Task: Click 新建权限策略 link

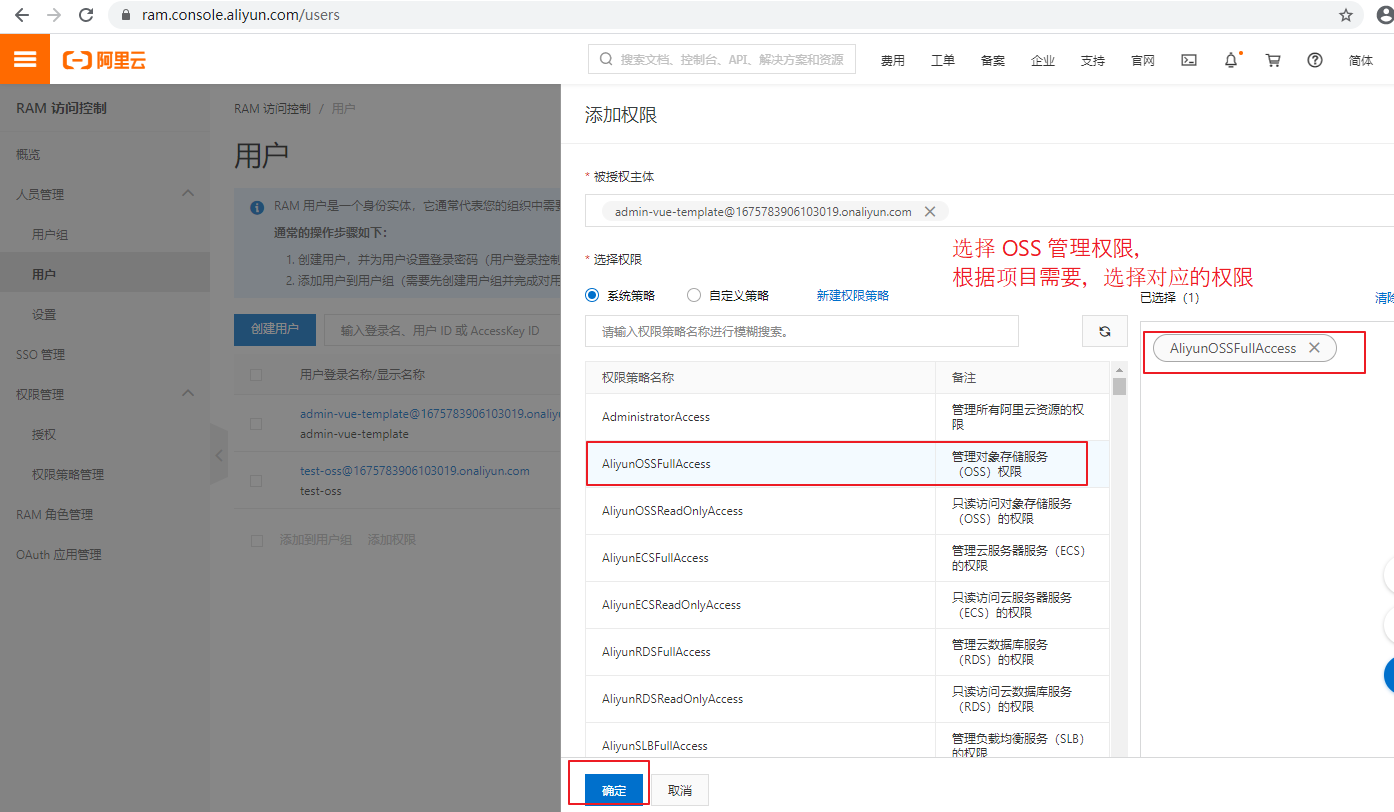Action: 853,295
